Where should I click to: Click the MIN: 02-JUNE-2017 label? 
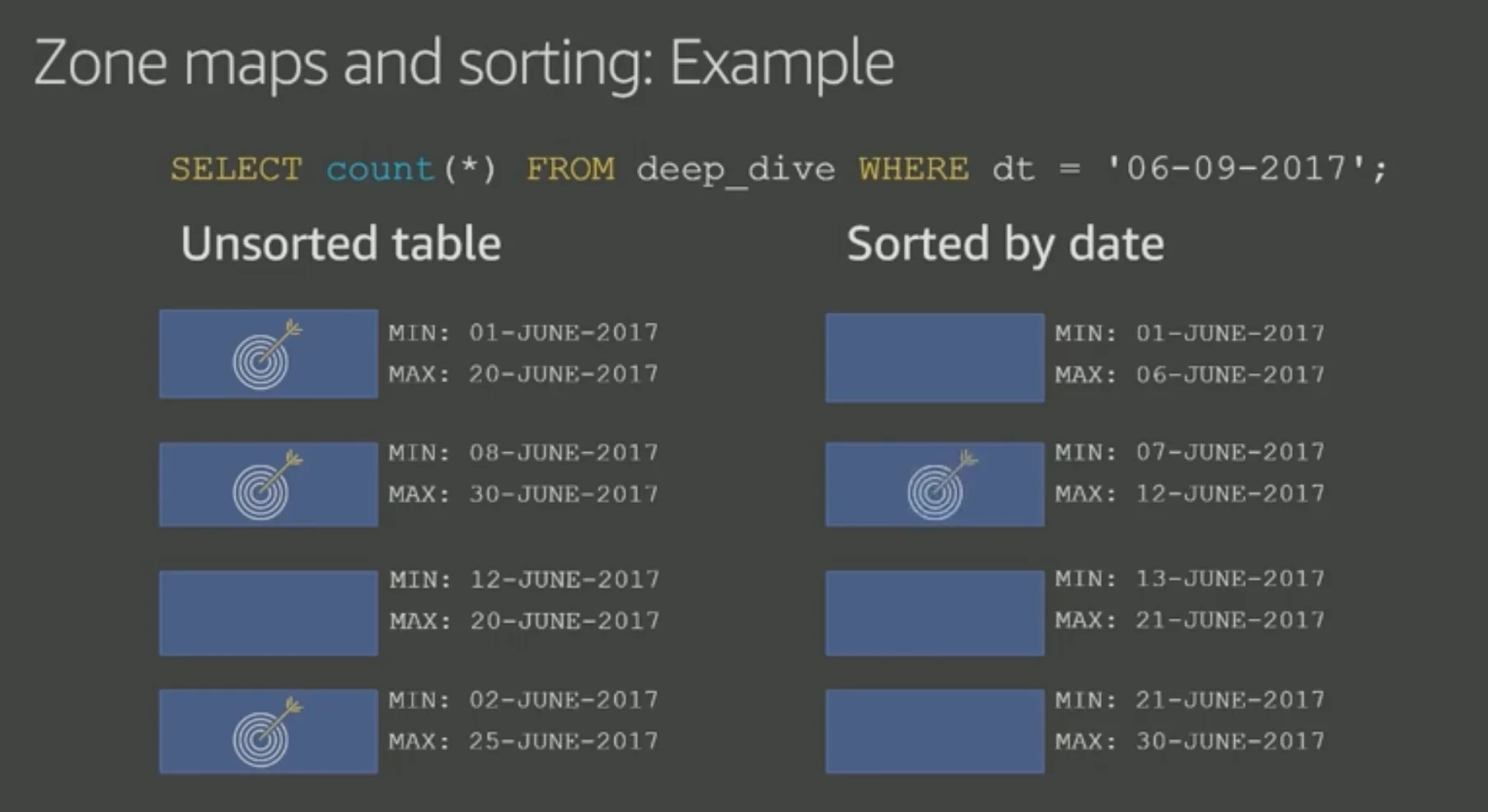(523, 700)
